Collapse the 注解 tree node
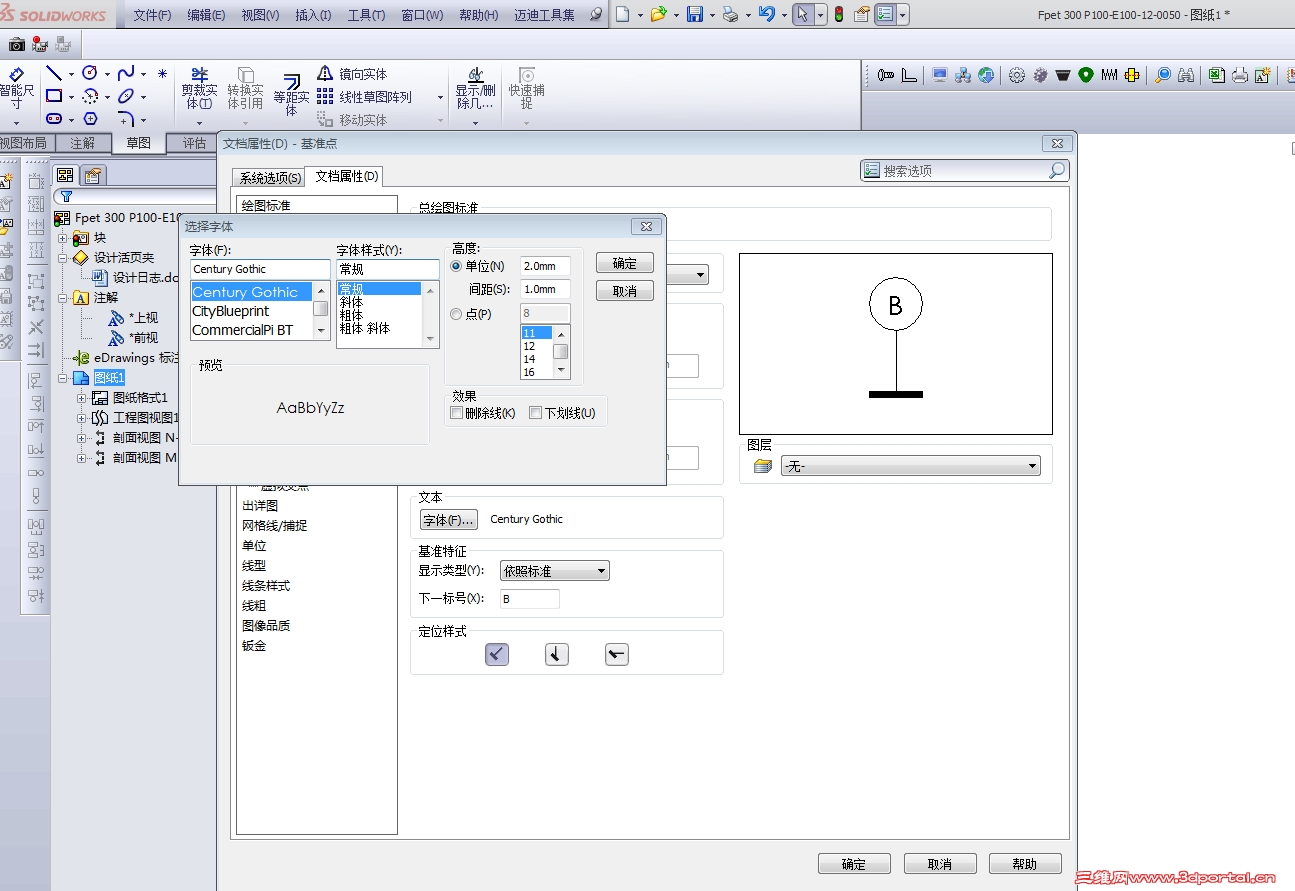This screenshot has height=891, width=1295. 64,298
